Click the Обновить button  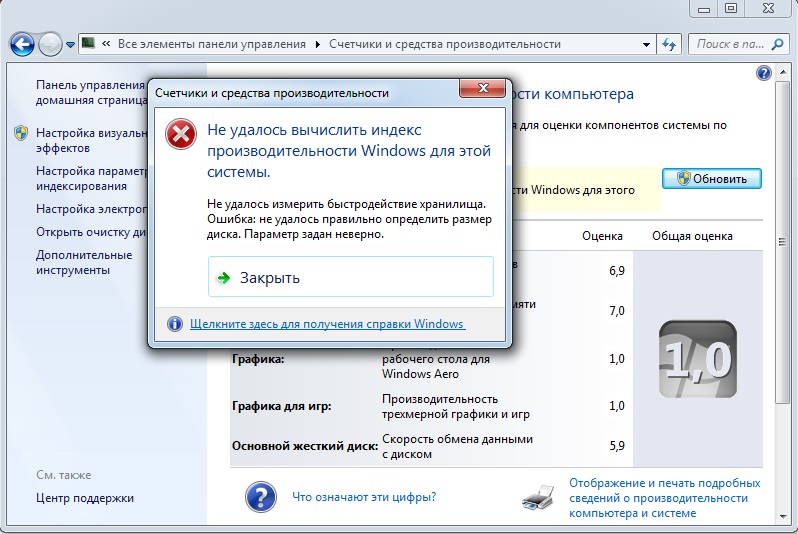[711, 179]
